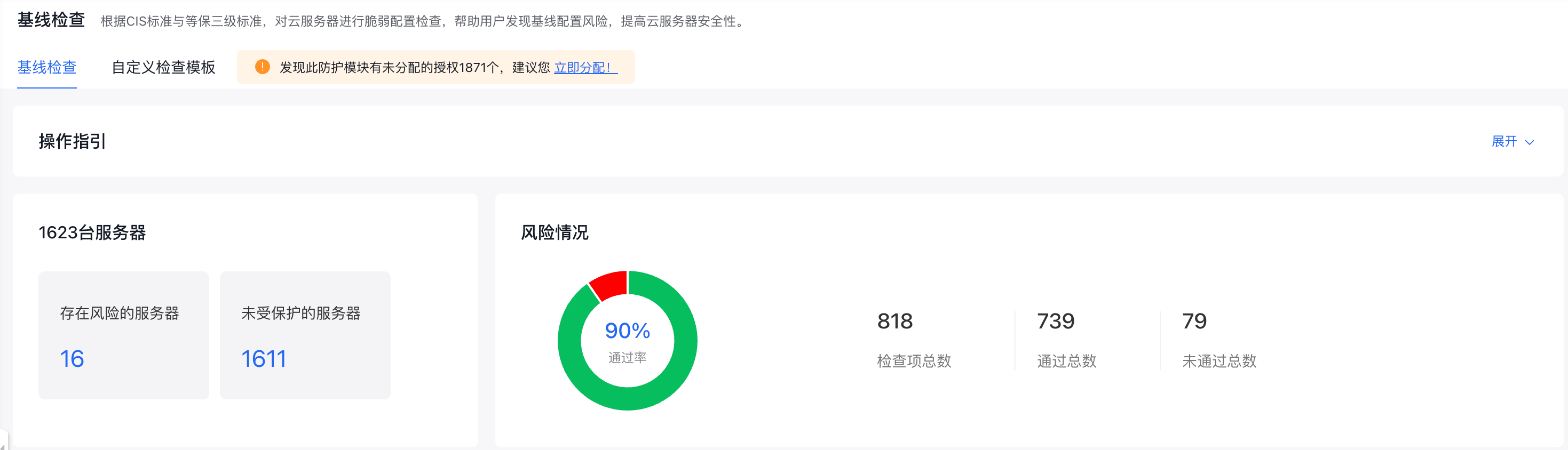Click the 操作指引 section header
Image resolution: width=1568 pixels, height=450 pixels.
[x=73, y=142]
